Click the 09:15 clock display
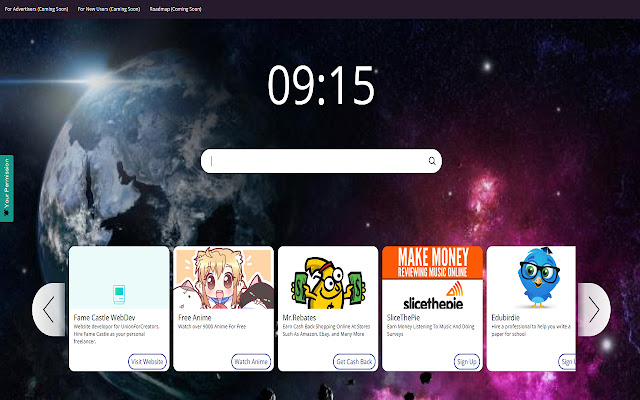Image resolution: width=640 pixels, height=400 pixels. click(321, 85)
